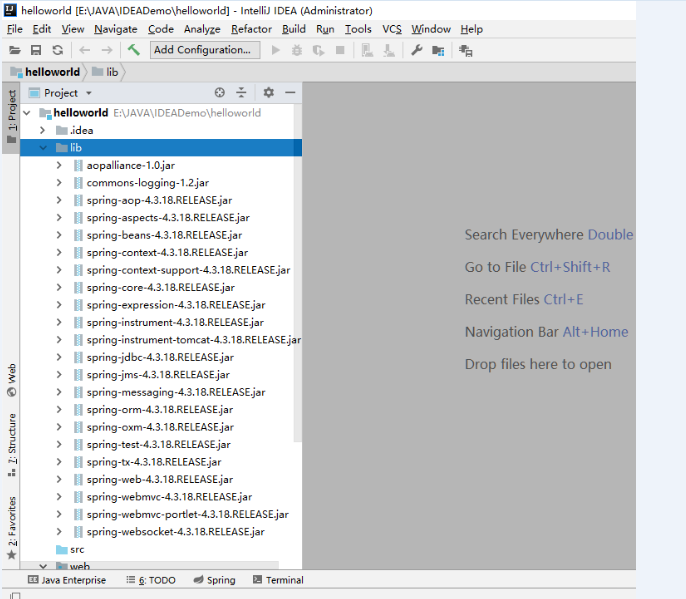
Task: Toggle the Web side tool window
Action: click(x=12, y=380)
